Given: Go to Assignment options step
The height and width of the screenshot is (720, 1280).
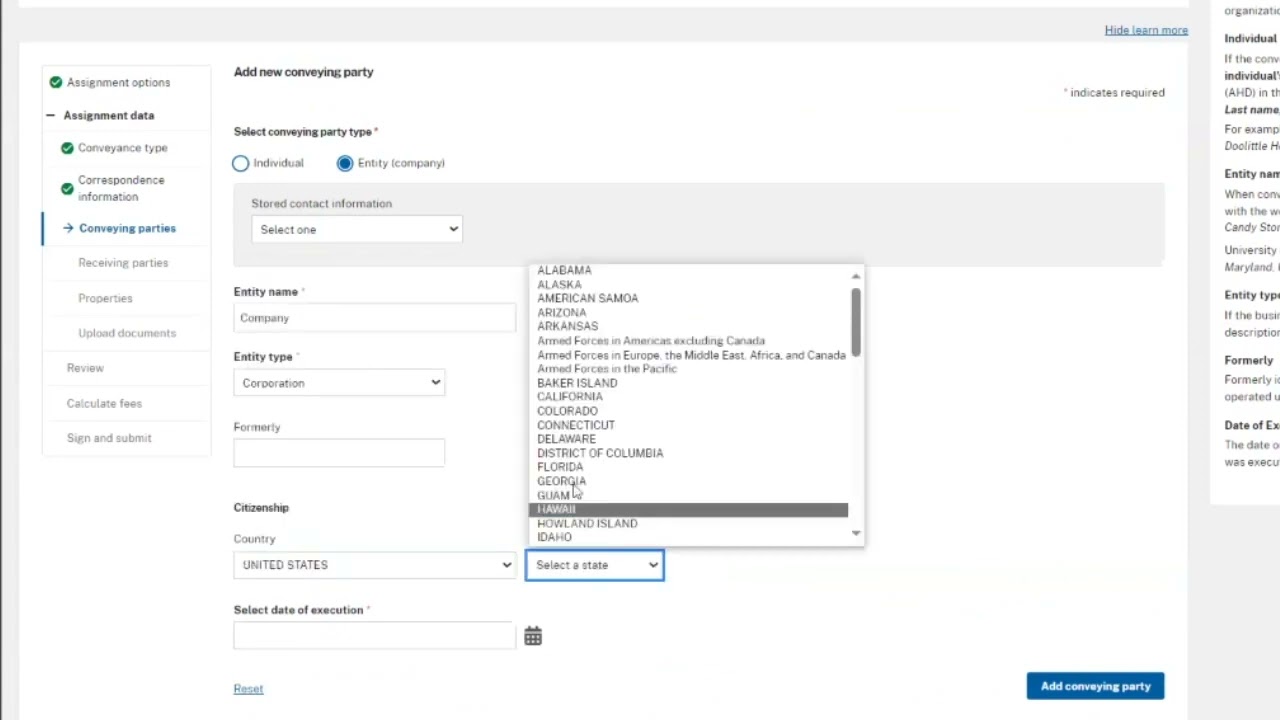Looking at the screenshot, I should pyautogui.click(x=118, y=82).
